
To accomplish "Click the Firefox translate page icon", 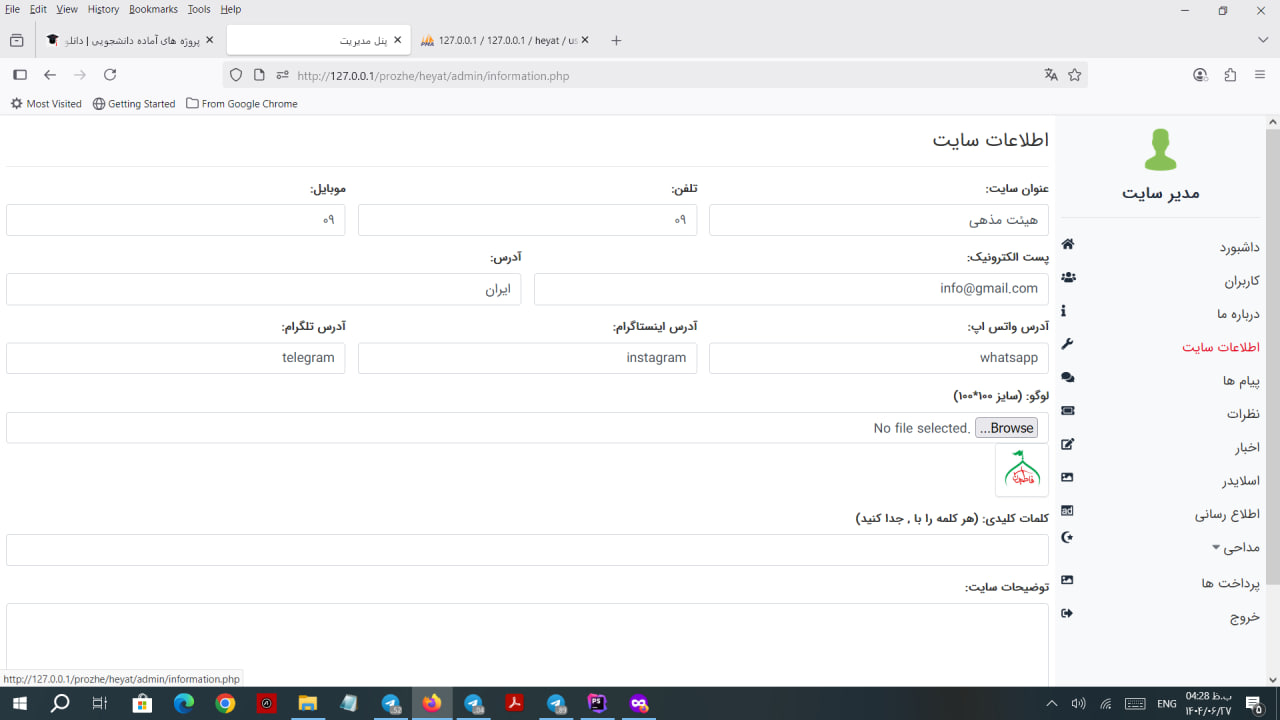I will (x=1051, y=75).
